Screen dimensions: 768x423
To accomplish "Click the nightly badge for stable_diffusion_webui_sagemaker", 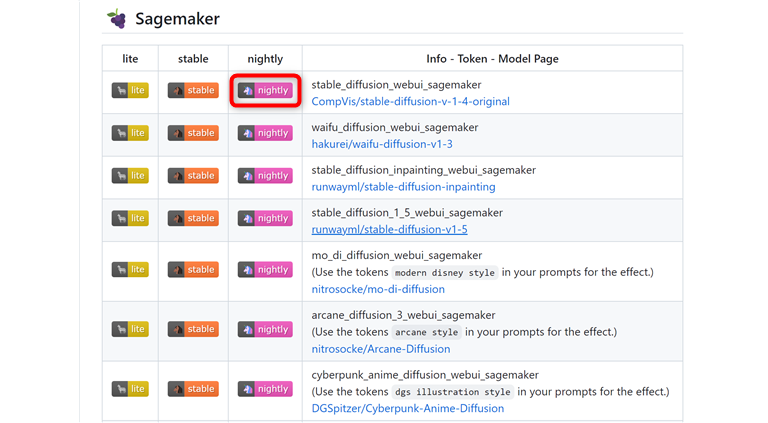I will point(265,90).
